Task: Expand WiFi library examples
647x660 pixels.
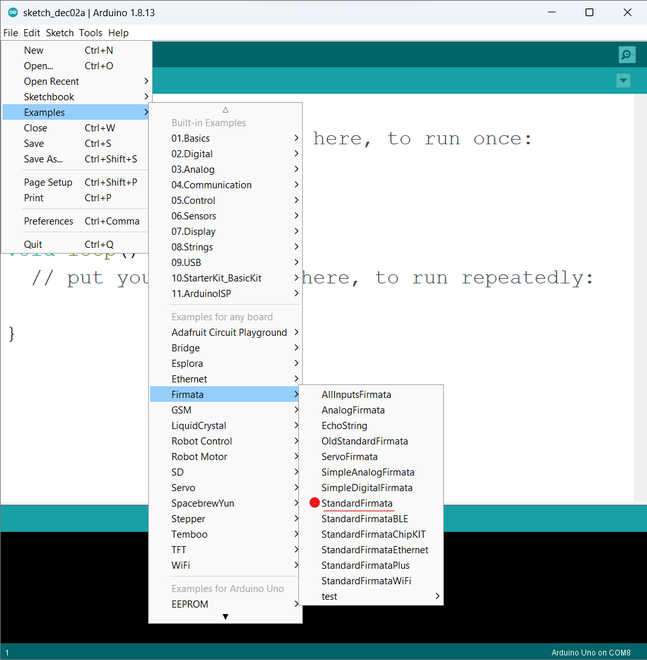Action: [x=225, y=565]
